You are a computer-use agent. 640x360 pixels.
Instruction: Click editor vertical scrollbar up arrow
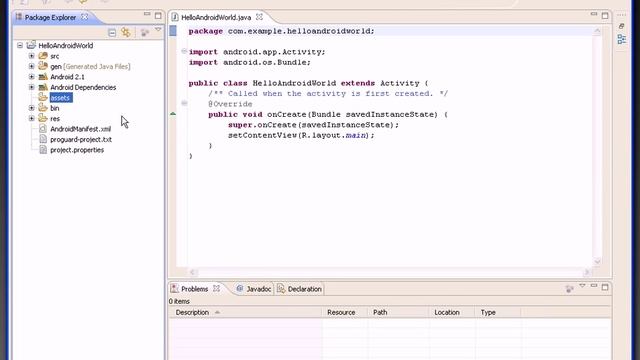[597, 31]
